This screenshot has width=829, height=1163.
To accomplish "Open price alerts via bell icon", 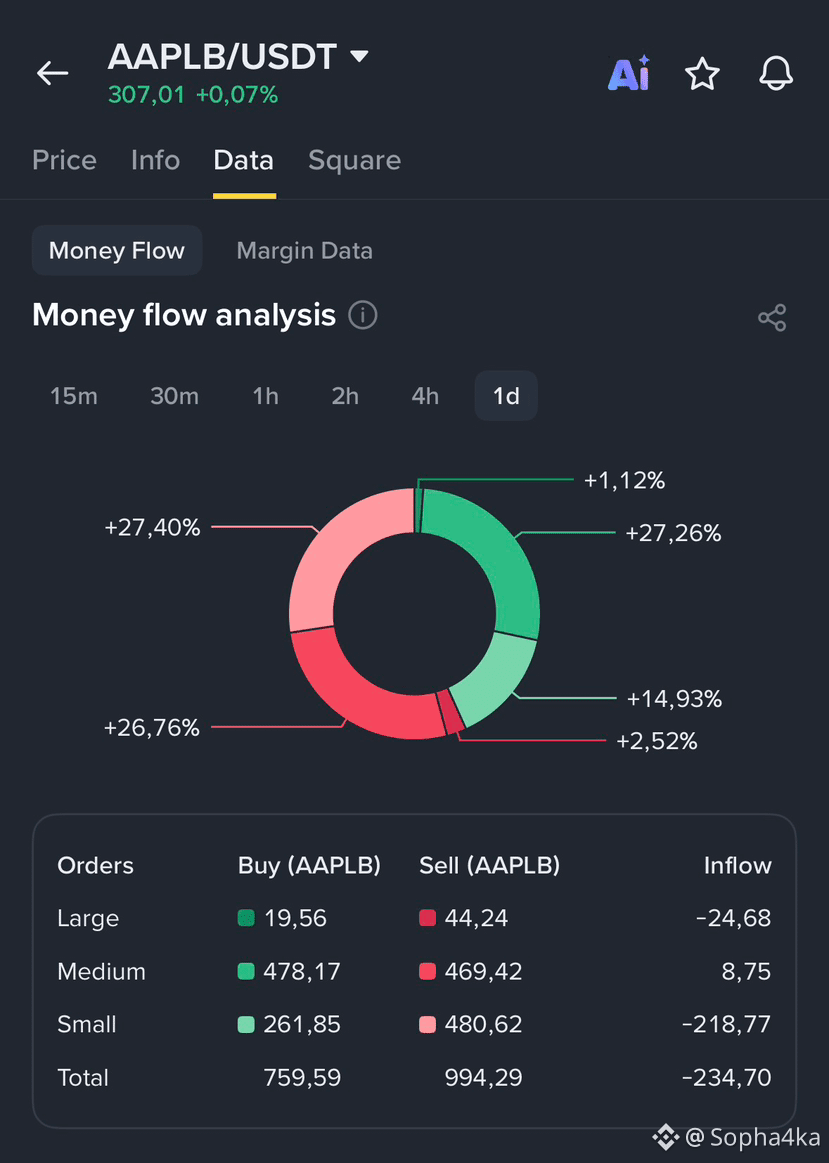I will click(x=776, y=73).
